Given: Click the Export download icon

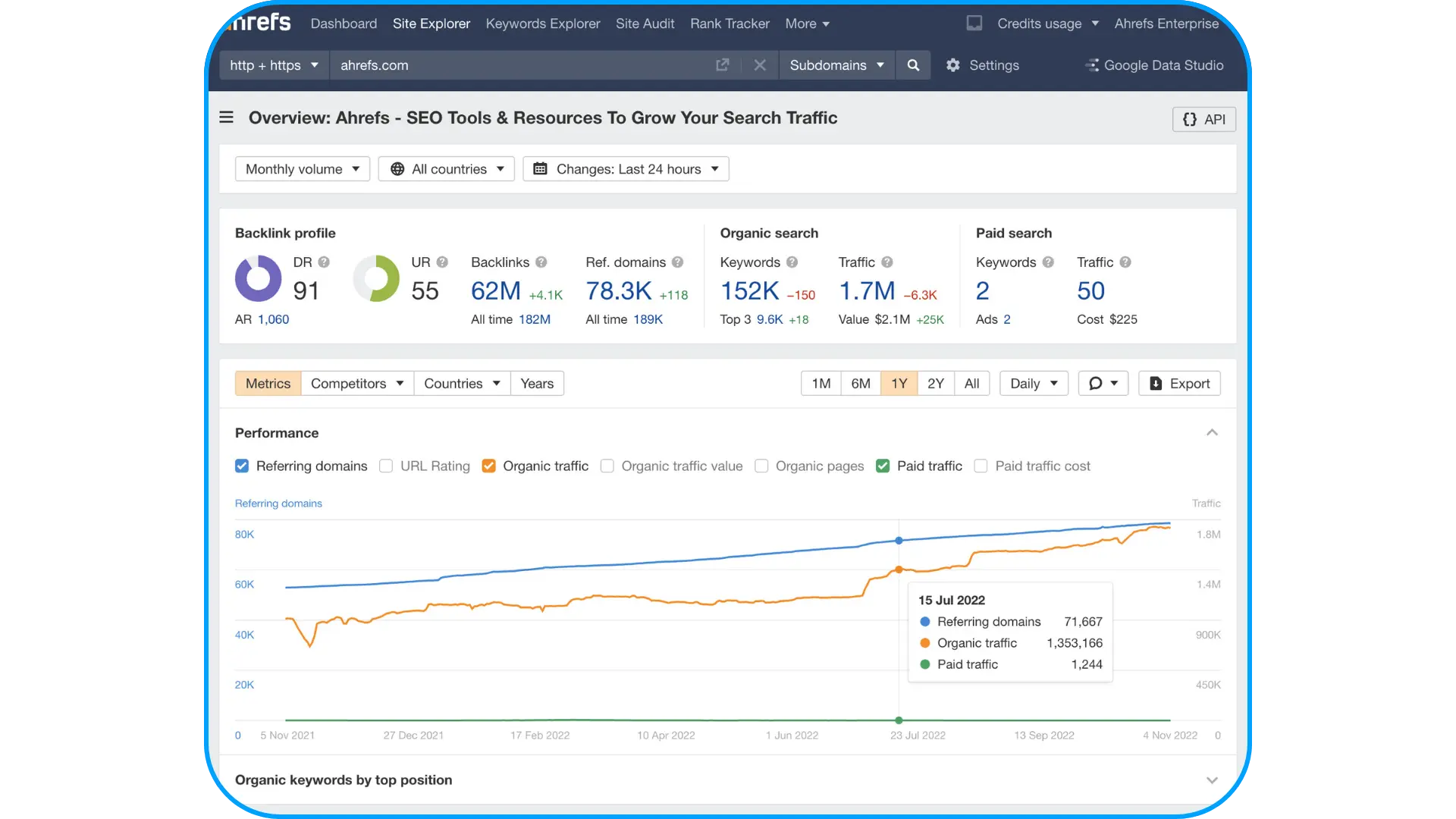Looking at the screenshot, I should [1156, 384].
